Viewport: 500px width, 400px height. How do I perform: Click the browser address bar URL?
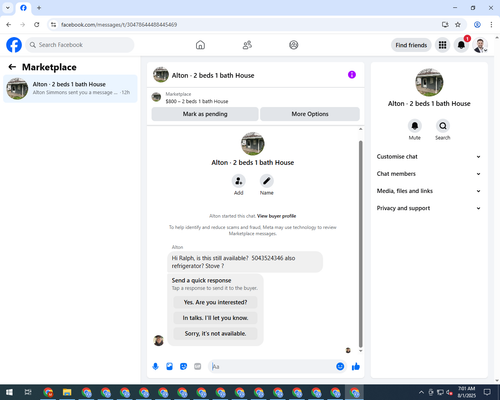pyautogui.click(x=119, y=25)
